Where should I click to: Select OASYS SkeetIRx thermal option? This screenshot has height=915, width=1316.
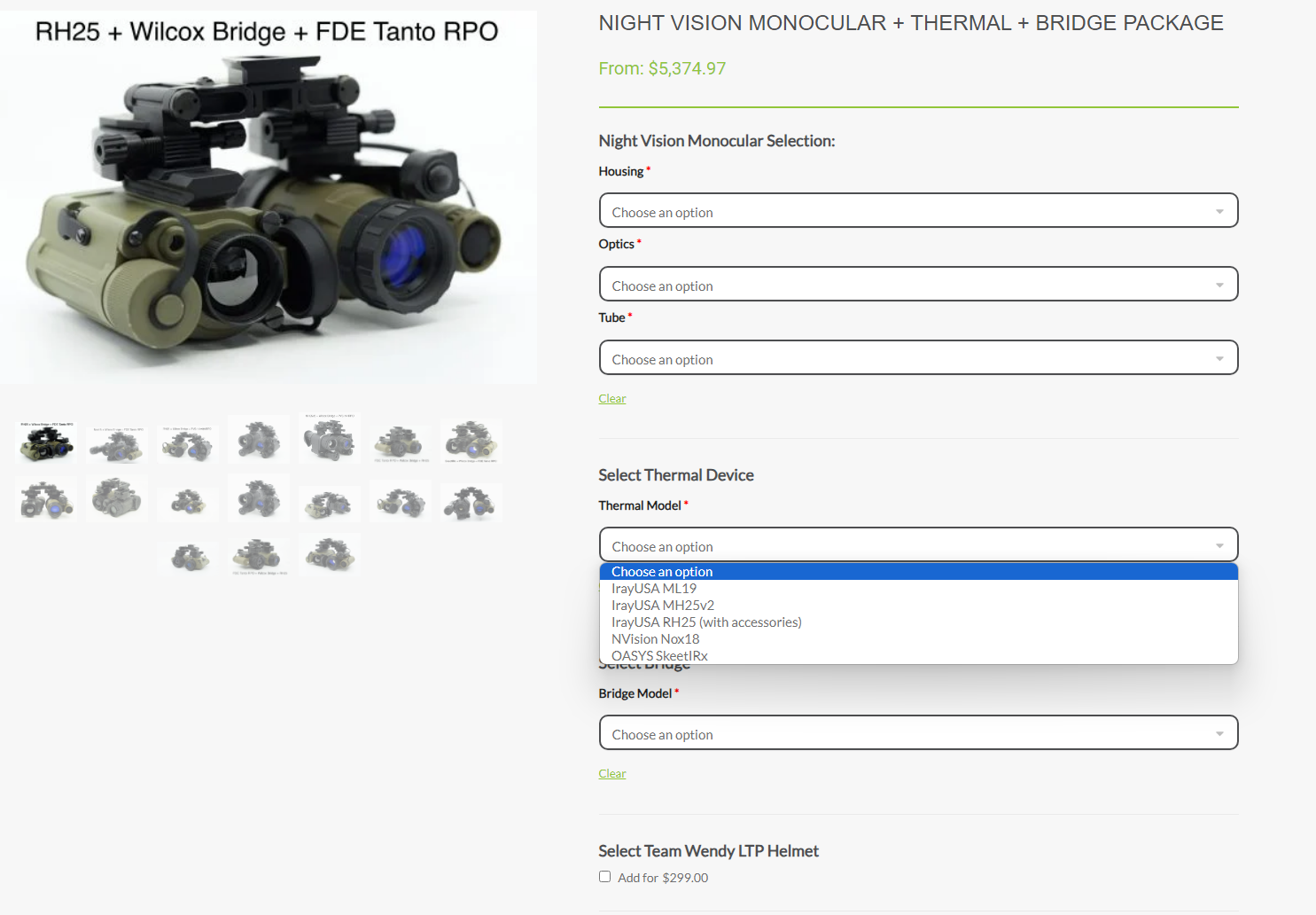918,656
